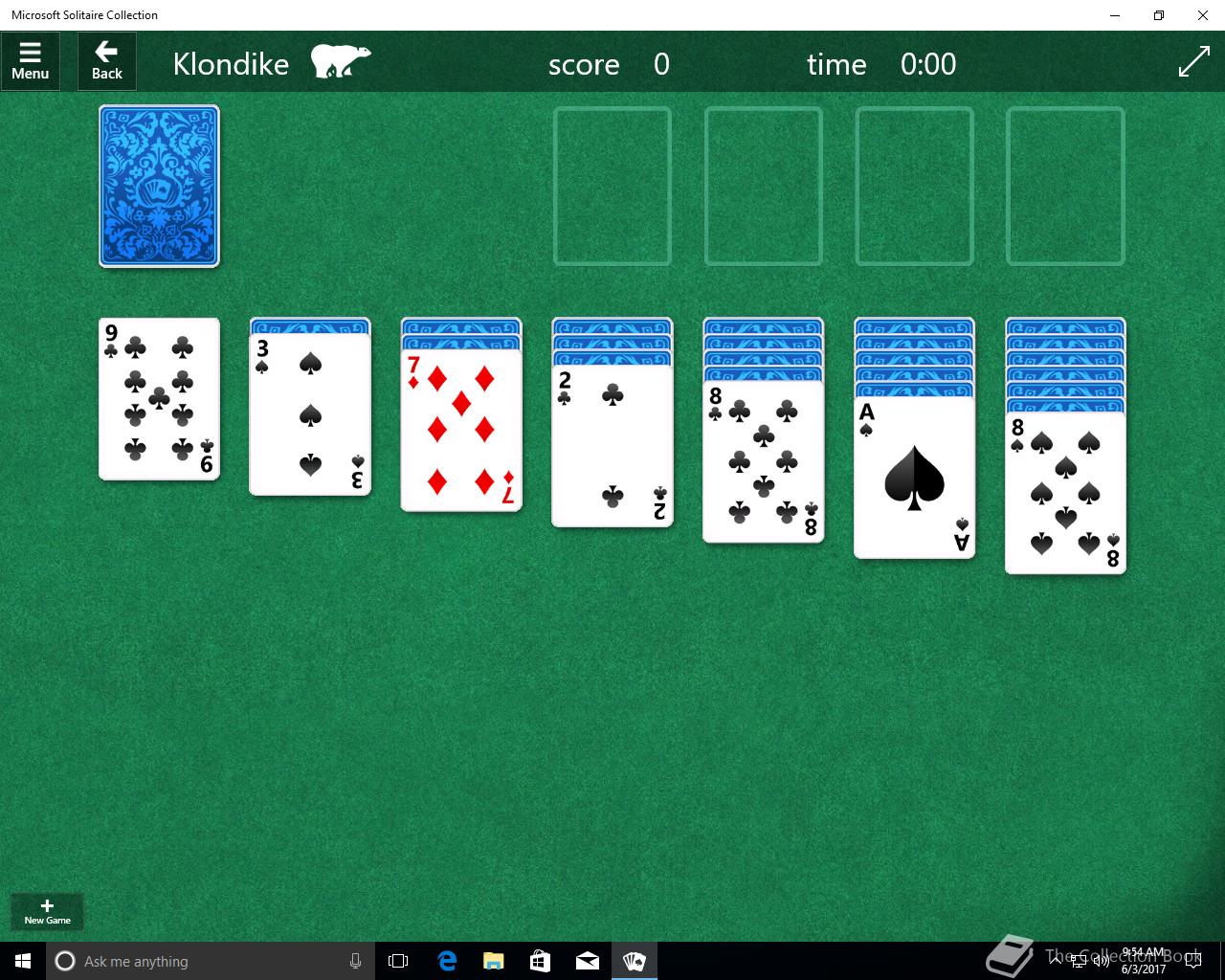Open Task View in the taskbar
This screenshot has height=980, width=1225.
tap(398, 961)
